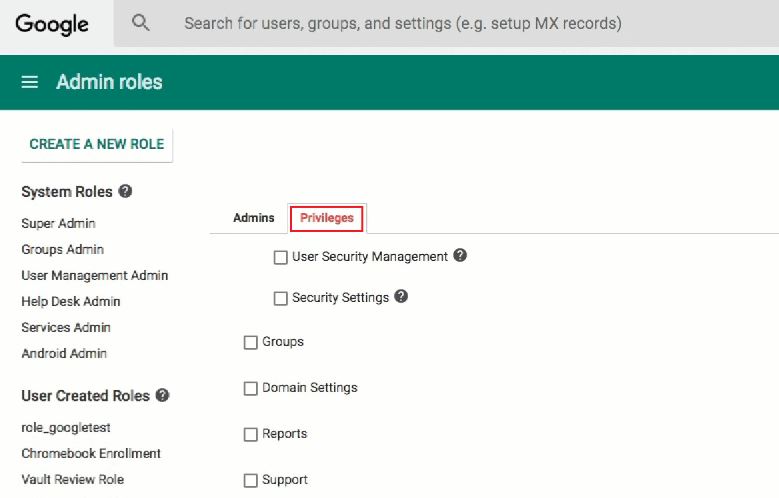Click the User Created Roles heading

pyautogui.click(x=85, y=396)
